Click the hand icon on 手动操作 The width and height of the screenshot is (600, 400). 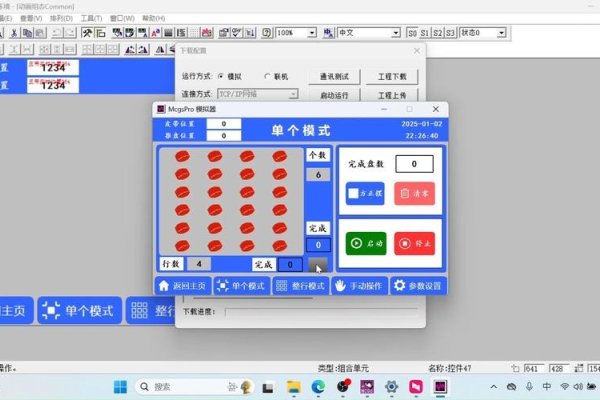pos(340,286)
